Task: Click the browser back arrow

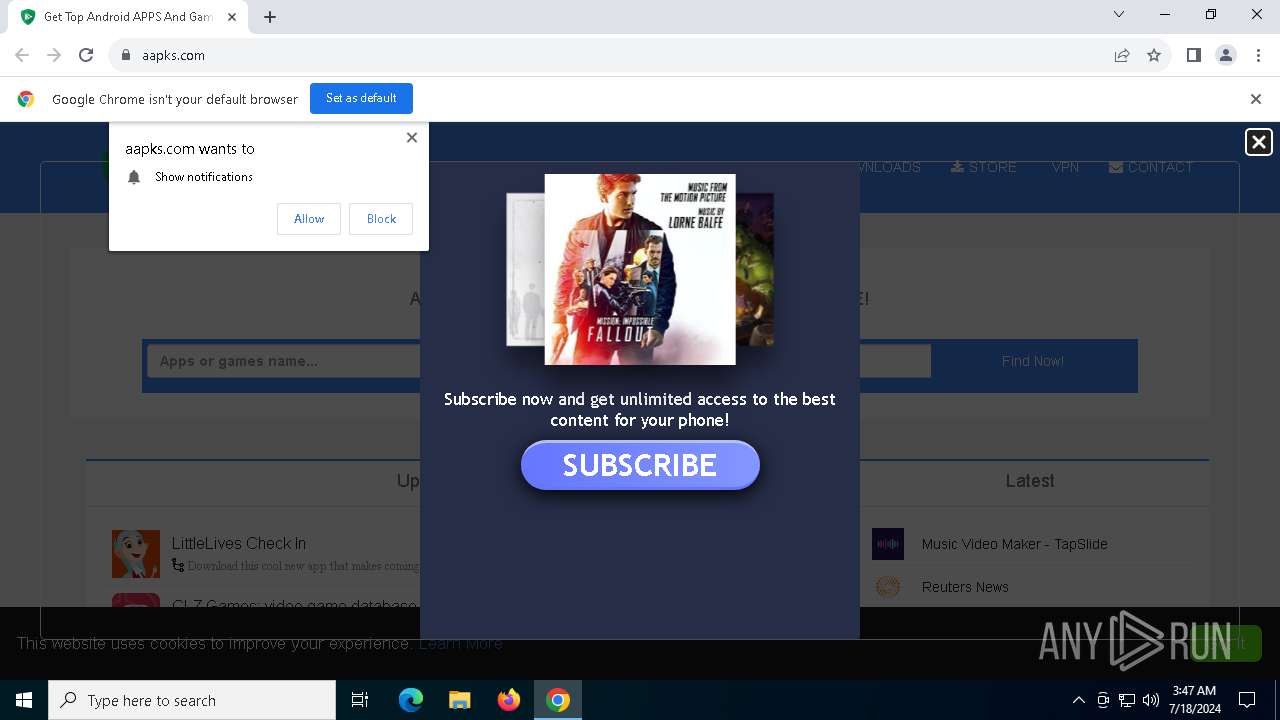Action: [x=22, y=55]
